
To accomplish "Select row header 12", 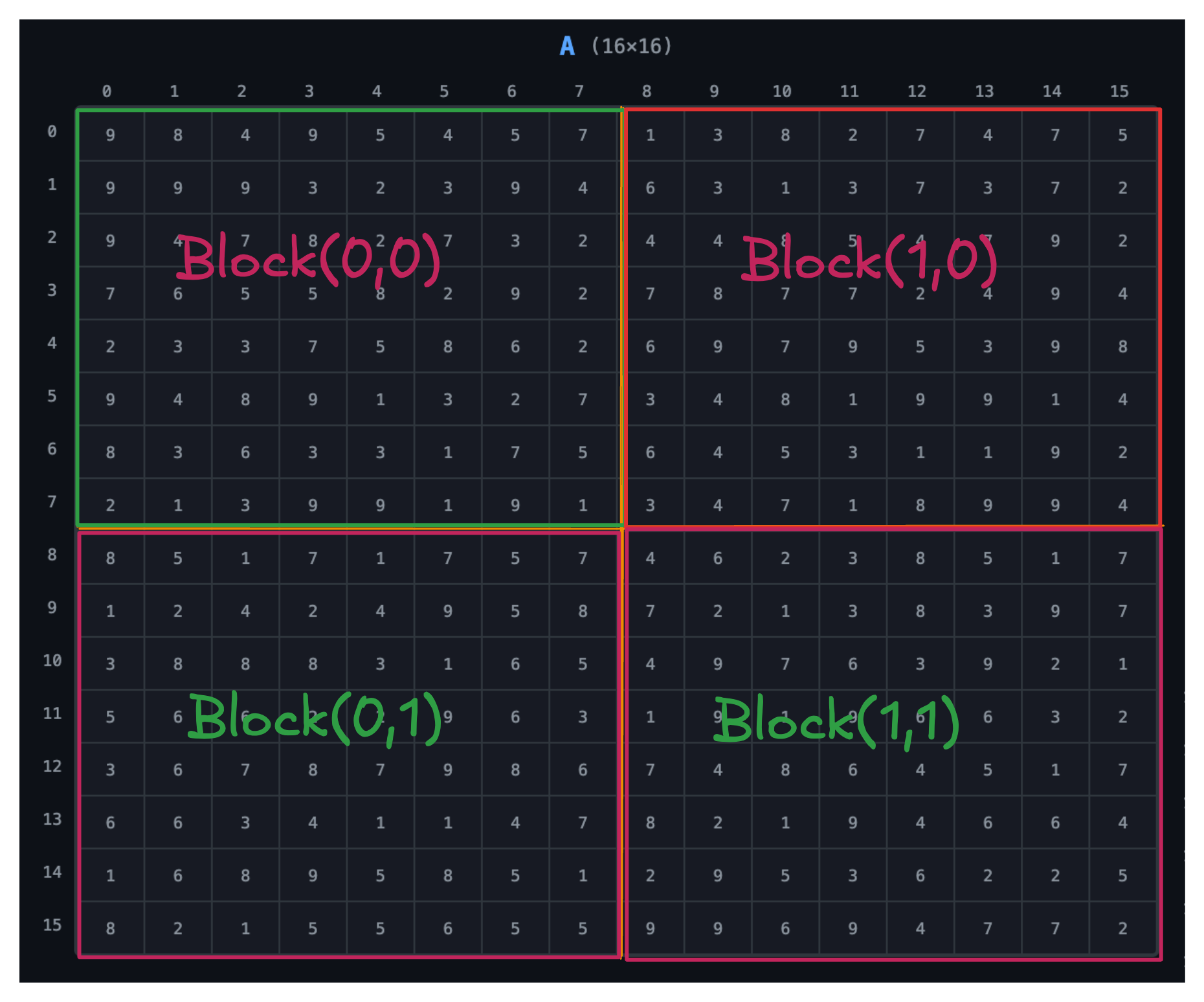I will click(52, 766).
